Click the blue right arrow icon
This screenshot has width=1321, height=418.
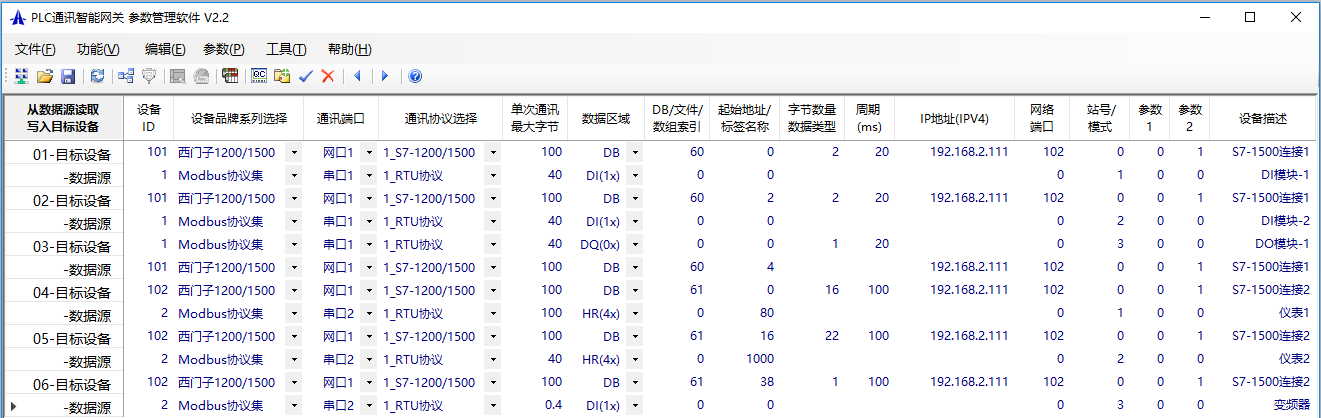(x=385, y=76)
